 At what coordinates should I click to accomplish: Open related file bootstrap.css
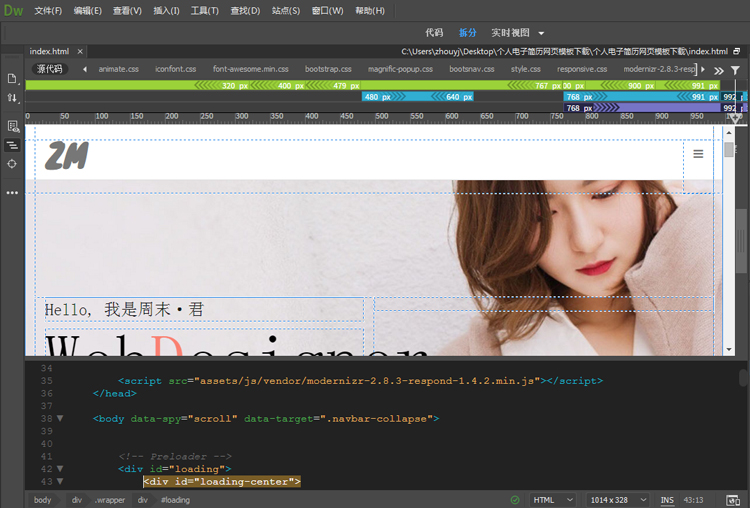[x=328, y=69]
